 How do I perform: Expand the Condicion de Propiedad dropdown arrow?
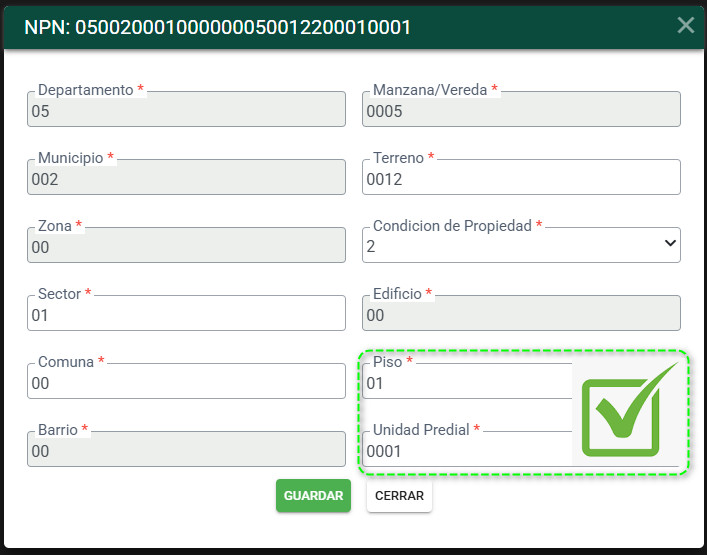coord(670,243)
